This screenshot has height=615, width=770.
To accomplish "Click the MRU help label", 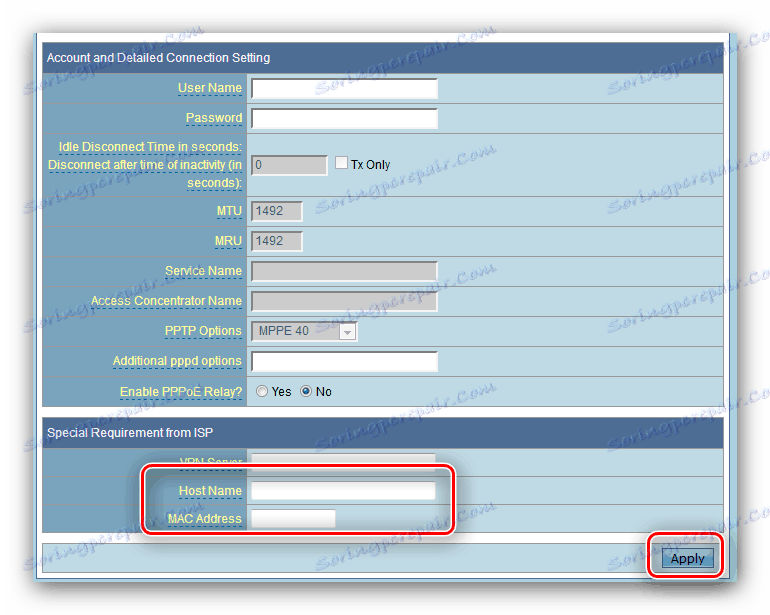I will pyautogui.click(x=228, y=241).
